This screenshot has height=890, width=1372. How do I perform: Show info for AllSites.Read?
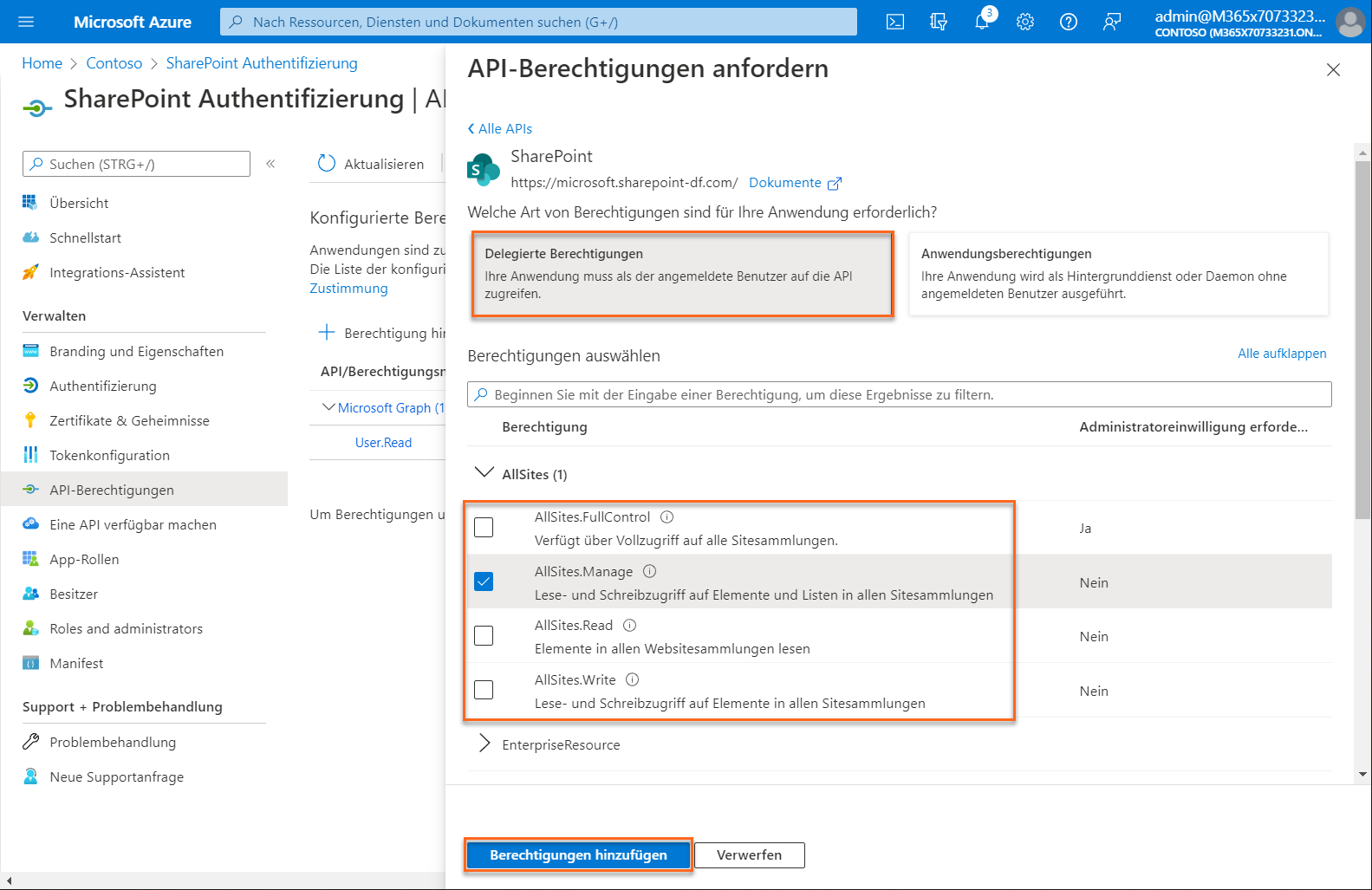tap(630, 626)
